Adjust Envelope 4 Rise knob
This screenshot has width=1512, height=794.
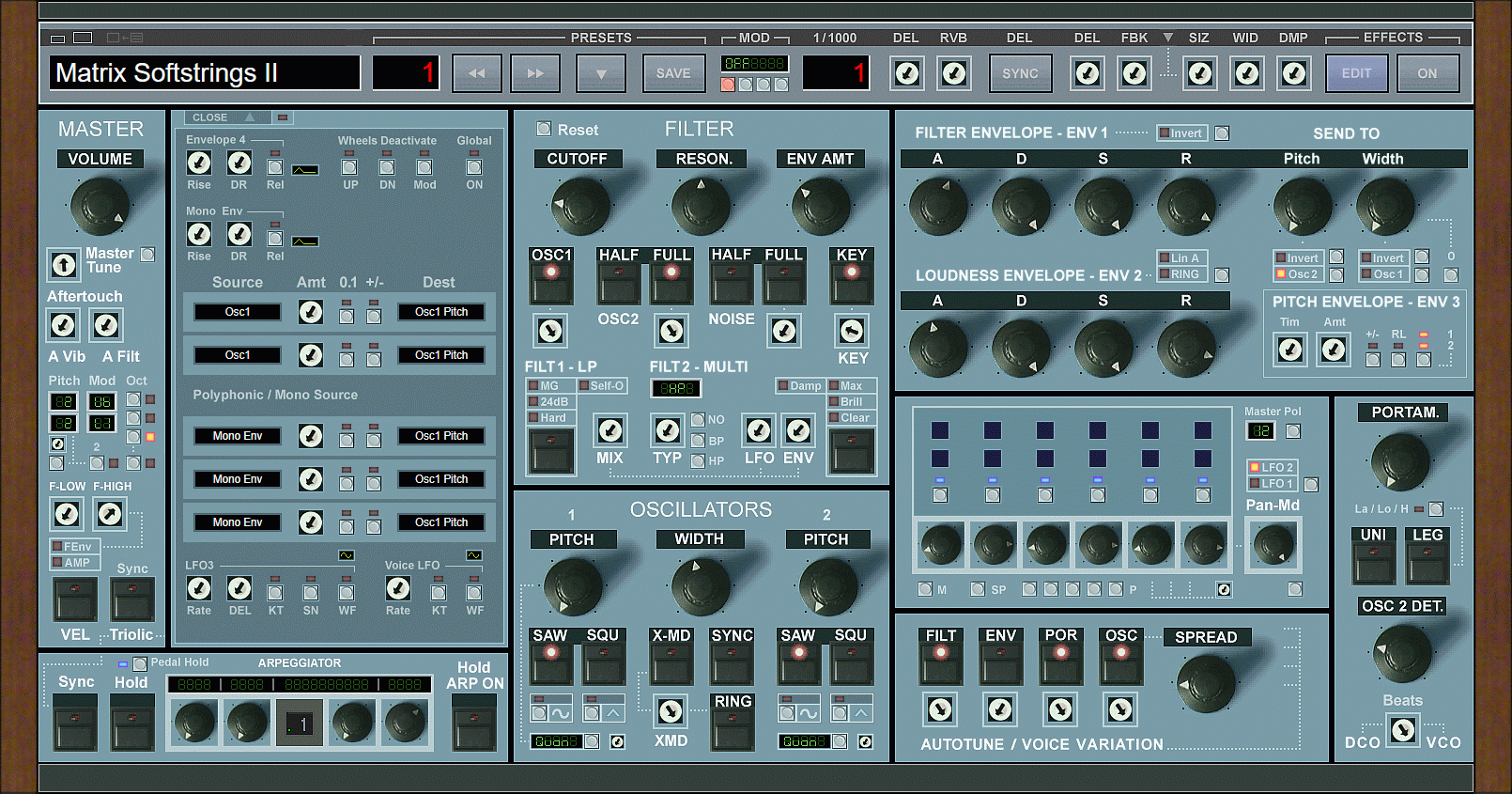(x=199, y=163)
